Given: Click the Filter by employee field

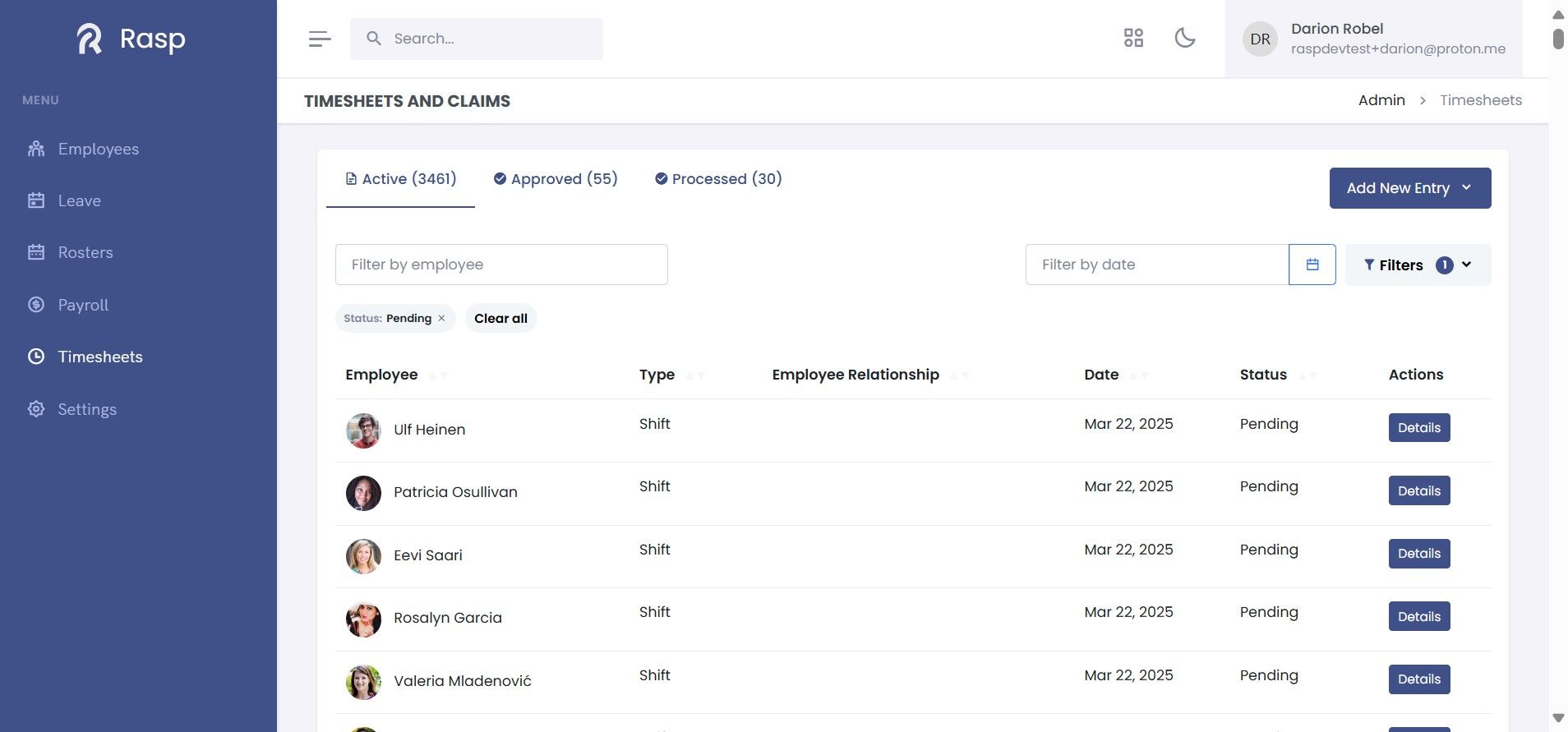Looking at the screenshot, I should tap(501, 265).
